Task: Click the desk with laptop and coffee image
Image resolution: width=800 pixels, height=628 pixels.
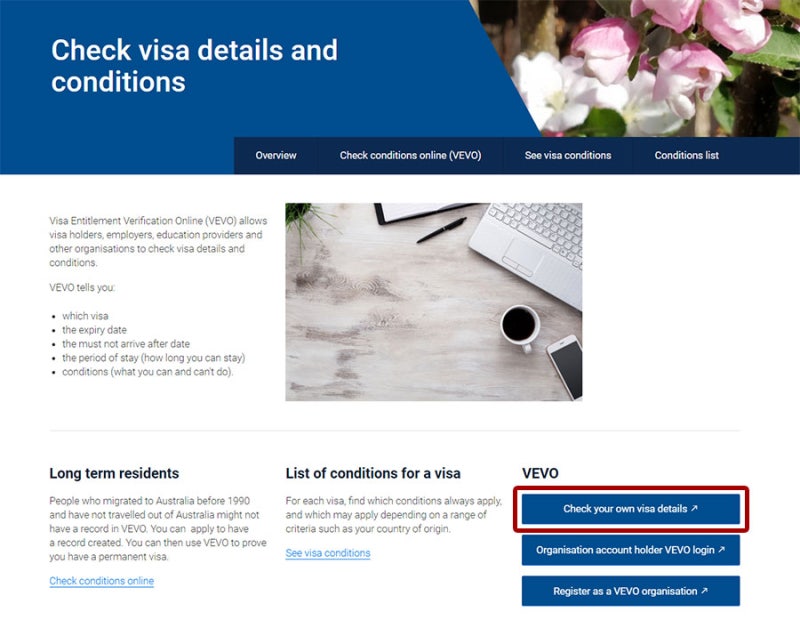Action: coord(434,302)
